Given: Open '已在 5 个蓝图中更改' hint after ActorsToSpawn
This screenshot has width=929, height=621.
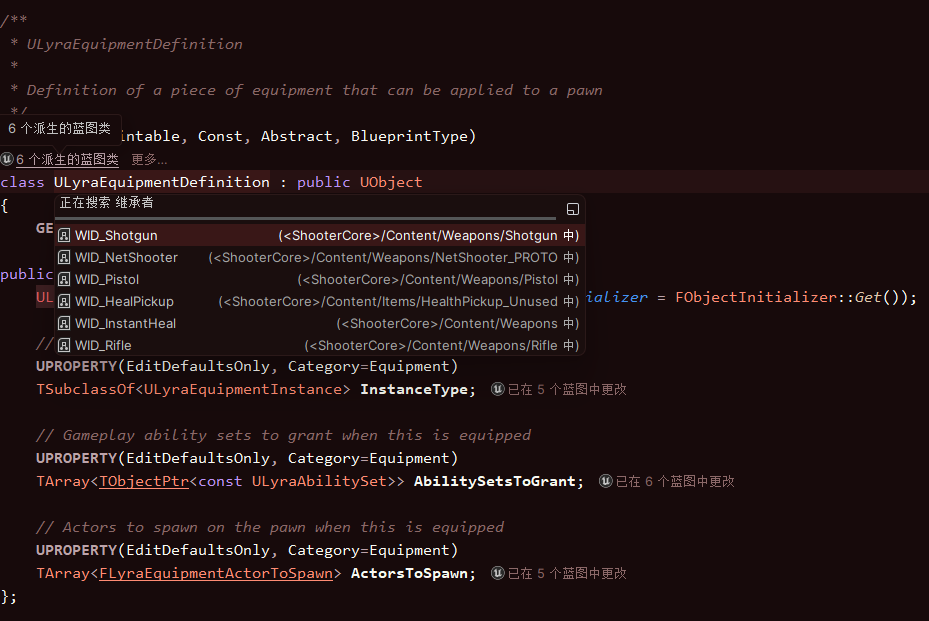Looking at the screenshot, I should [567, 573].
